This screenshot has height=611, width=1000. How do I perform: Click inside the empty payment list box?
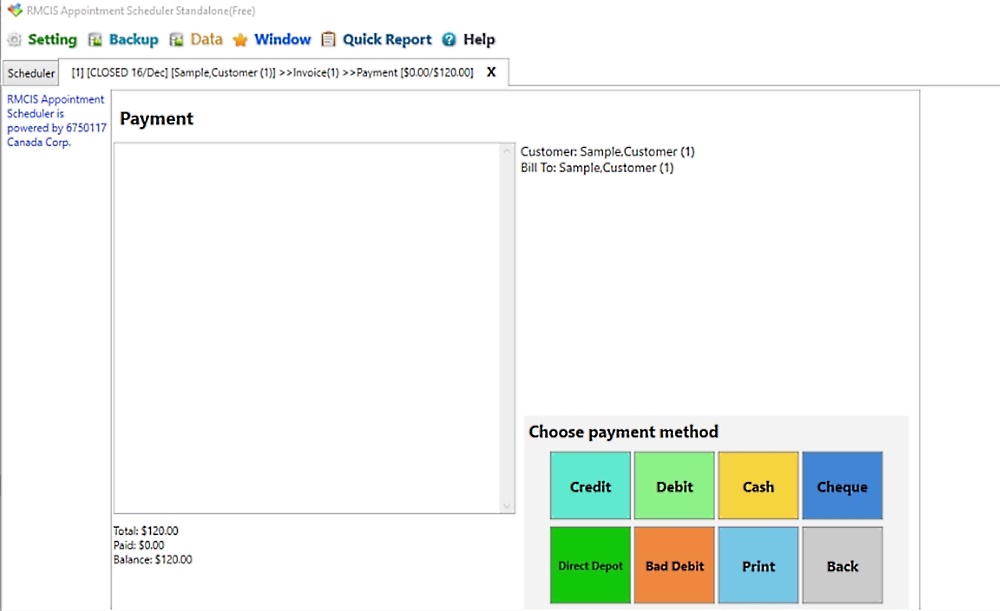click(307, 328)
